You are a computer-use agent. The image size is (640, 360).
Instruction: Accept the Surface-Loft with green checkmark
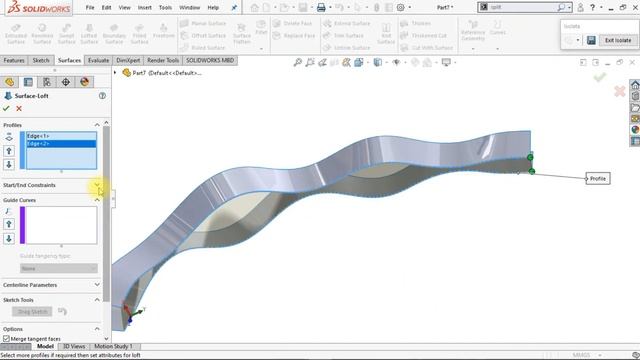(x=6, y=108)
